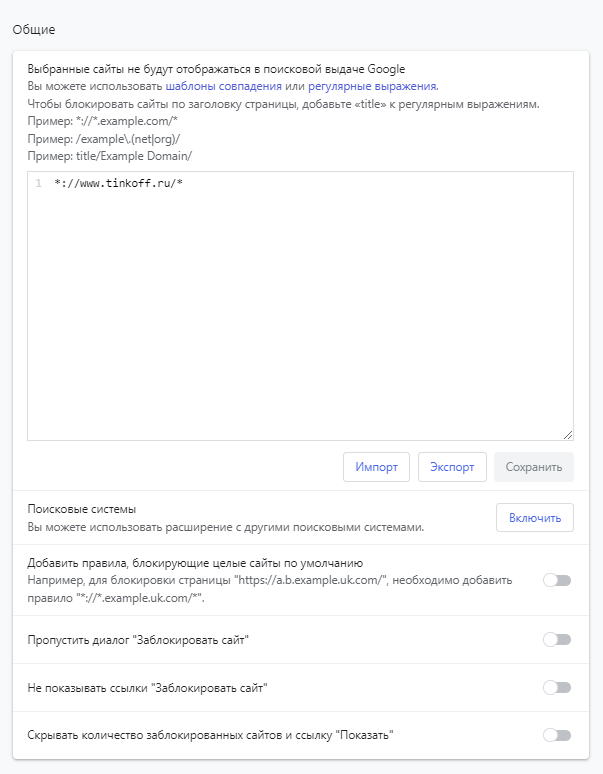Viewport: 603px width, 774px height.
Task: Click the editor's corner resize handle
Action: [568, 434]
